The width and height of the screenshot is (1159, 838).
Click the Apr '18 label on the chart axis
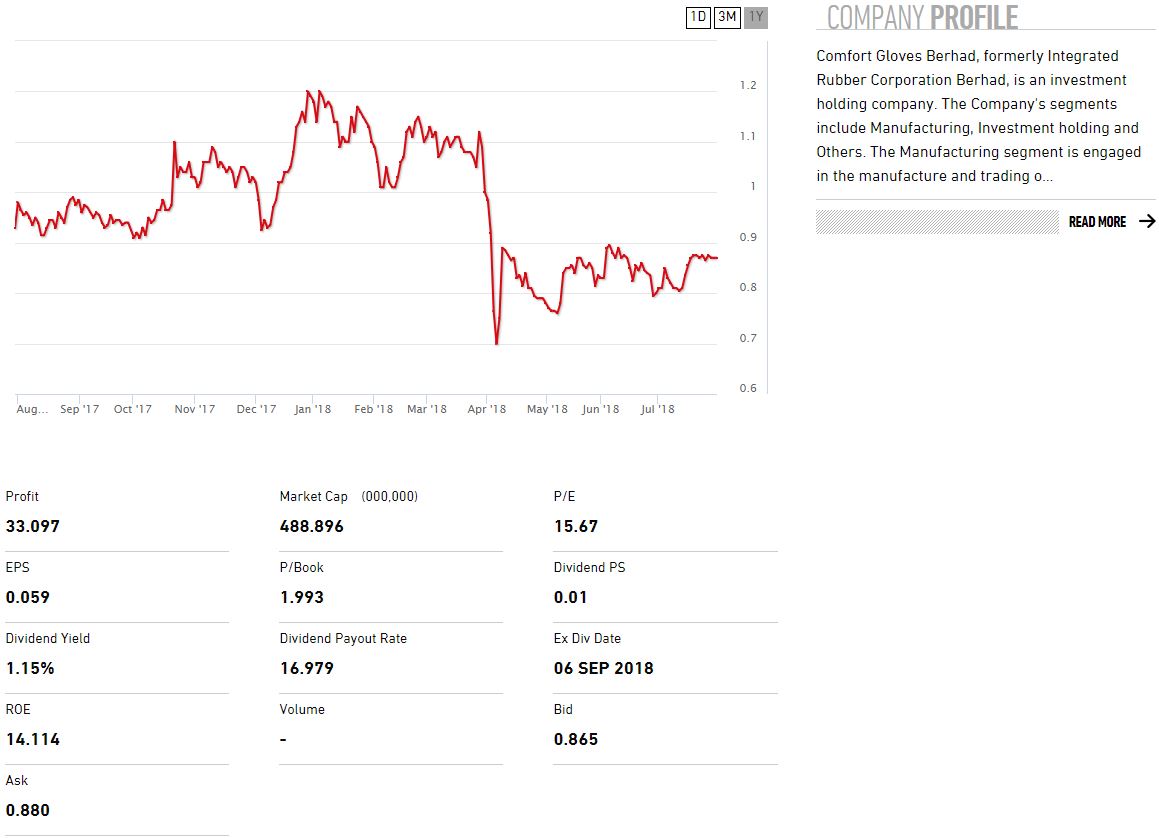click(487, 409)
